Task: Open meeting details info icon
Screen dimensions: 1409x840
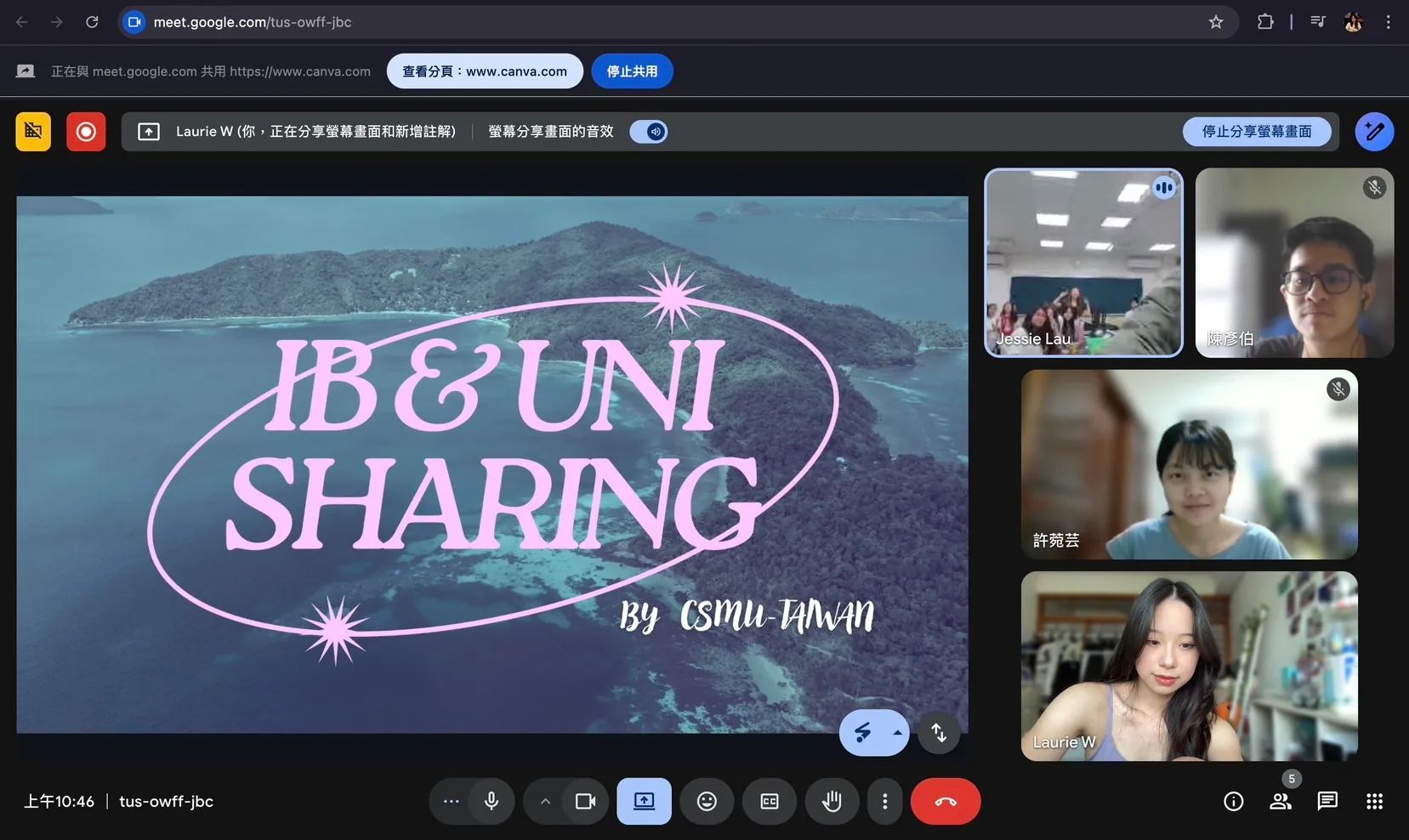Action: (x=1233, y=801)
